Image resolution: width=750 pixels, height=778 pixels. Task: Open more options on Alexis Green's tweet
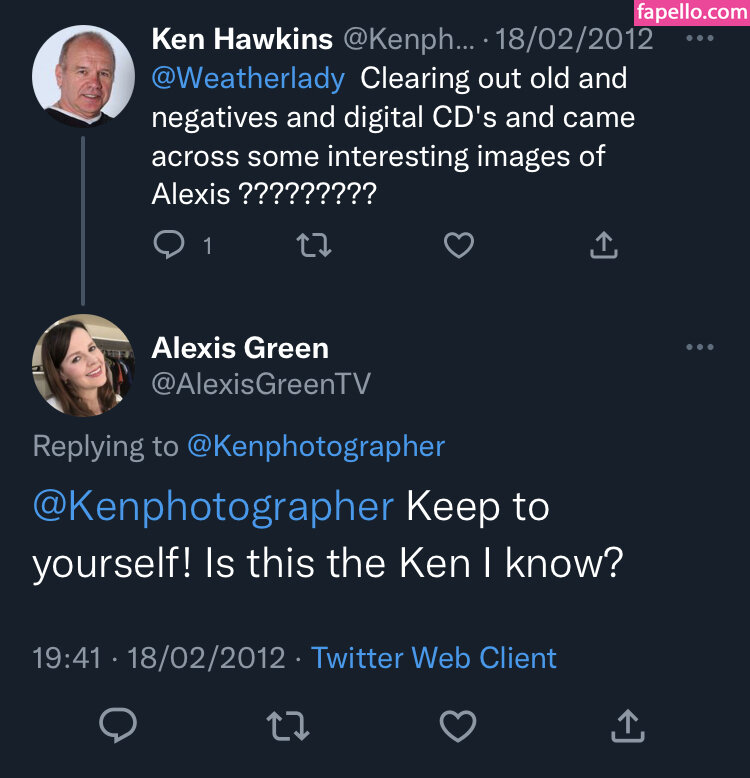coord(701,347)
